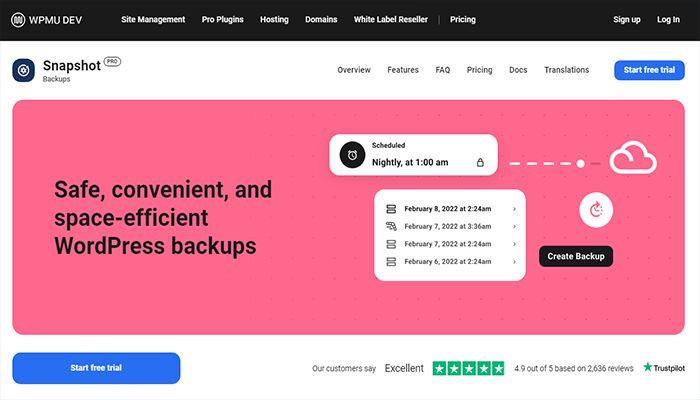
Task: Click the PRO badge next to Snapshot
Action: point(112,62)
